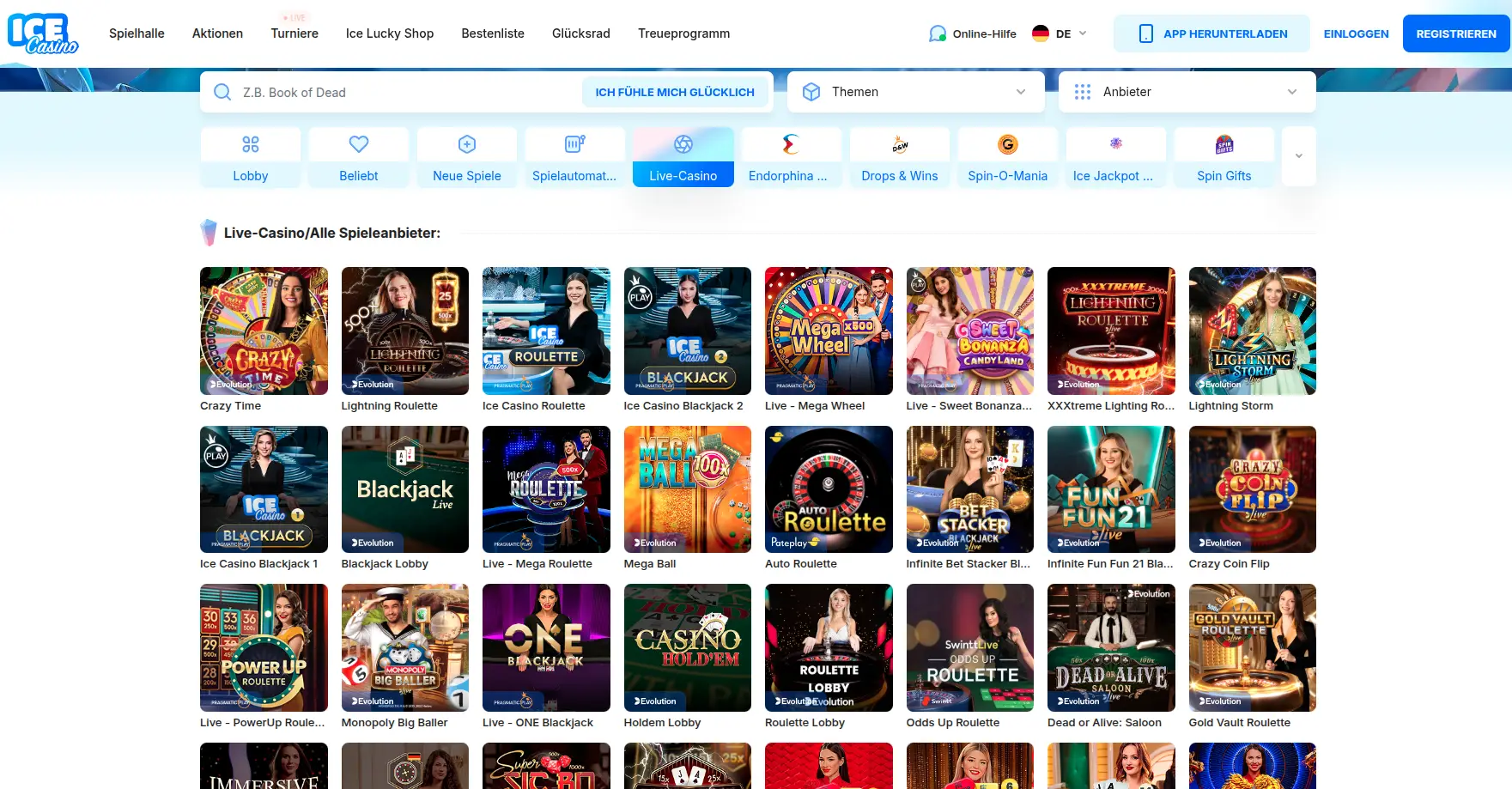Open the Ice Casino Blackjack 2 thumbnail

[688, 331]
